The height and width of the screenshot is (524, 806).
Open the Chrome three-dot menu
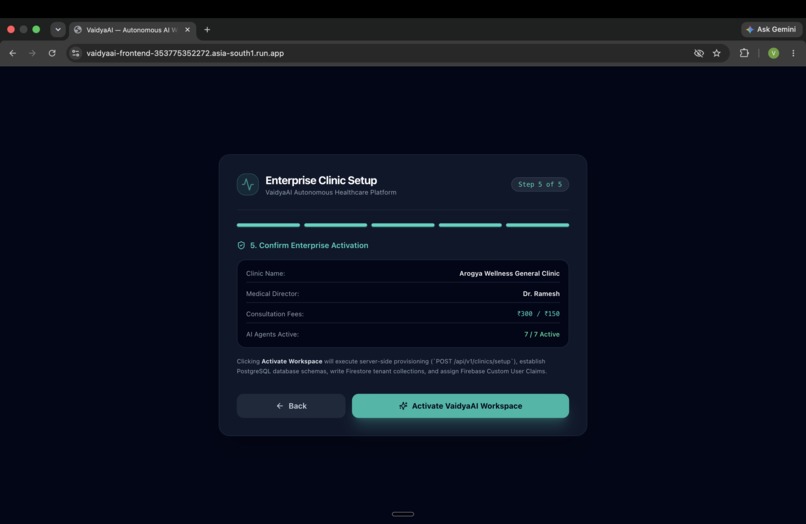click(793, 53)
